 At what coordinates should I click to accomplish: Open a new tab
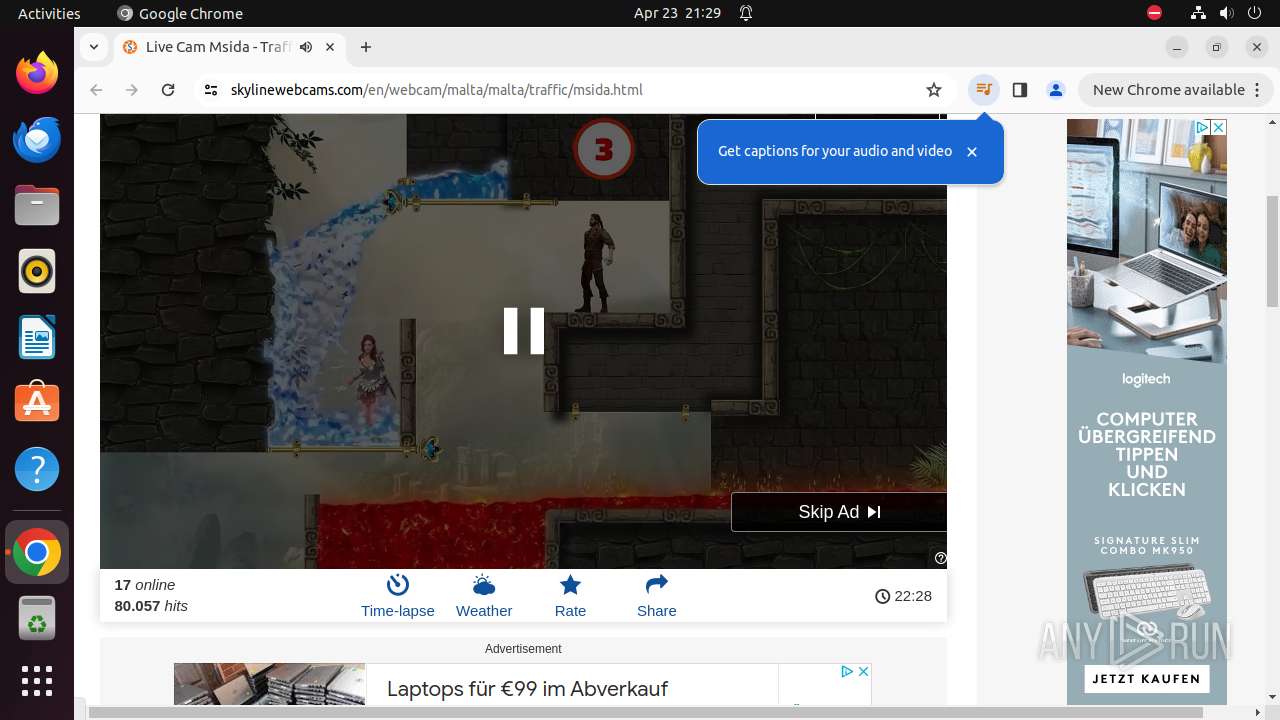click(366, 47)
